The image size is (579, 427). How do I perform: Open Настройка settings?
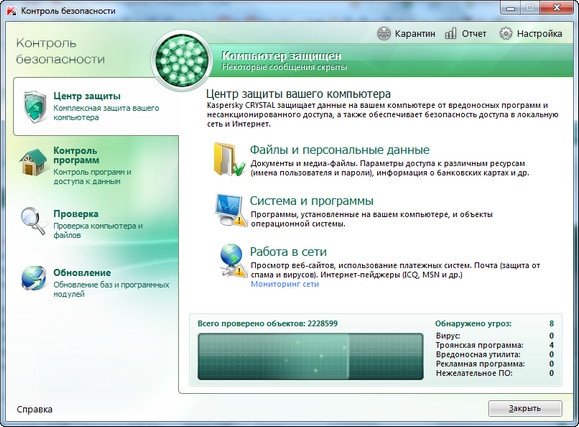531,34
